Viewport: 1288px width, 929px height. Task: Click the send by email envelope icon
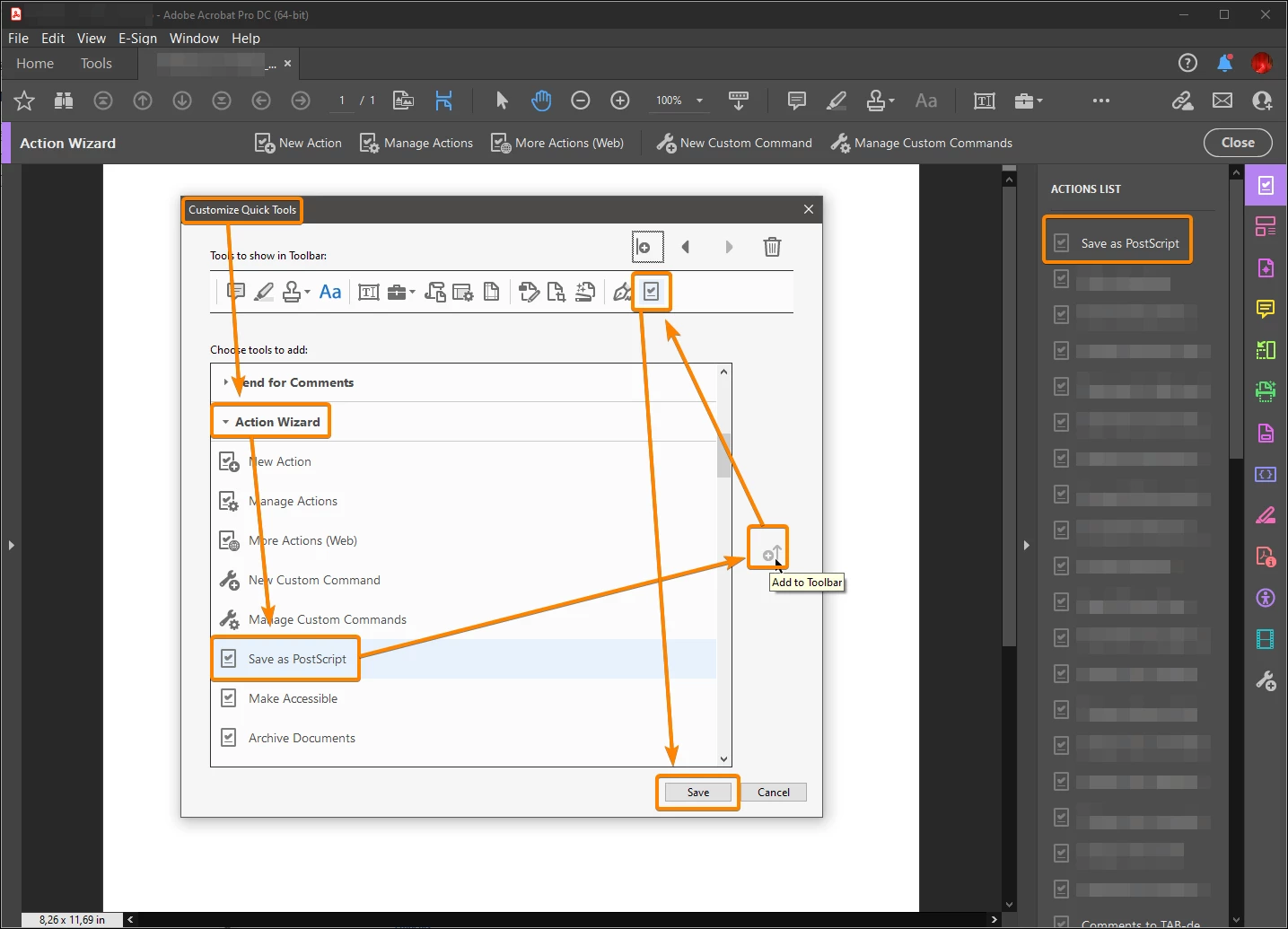[1222, 101]
